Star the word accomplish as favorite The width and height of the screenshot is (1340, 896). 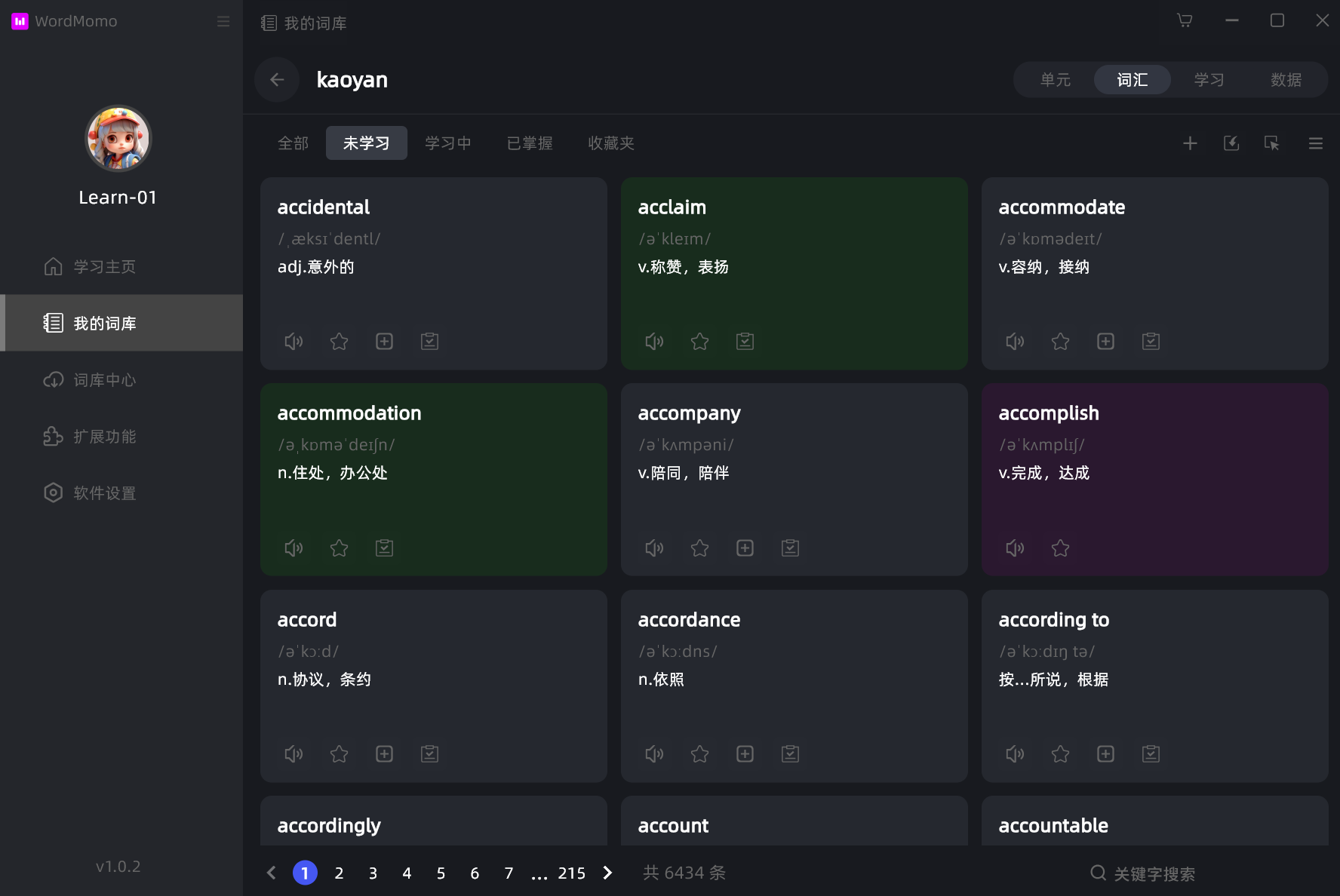(x=1060, y=548)
